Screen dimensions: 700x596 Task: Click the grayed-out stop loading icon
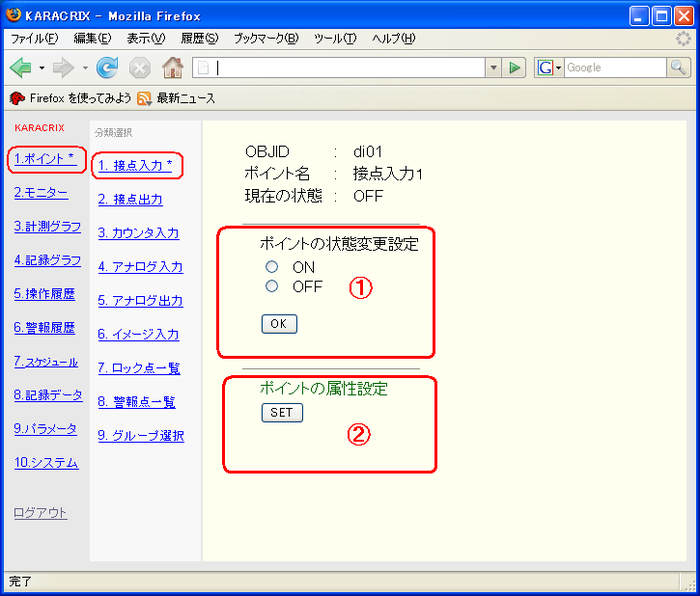(x=140, y=68)
